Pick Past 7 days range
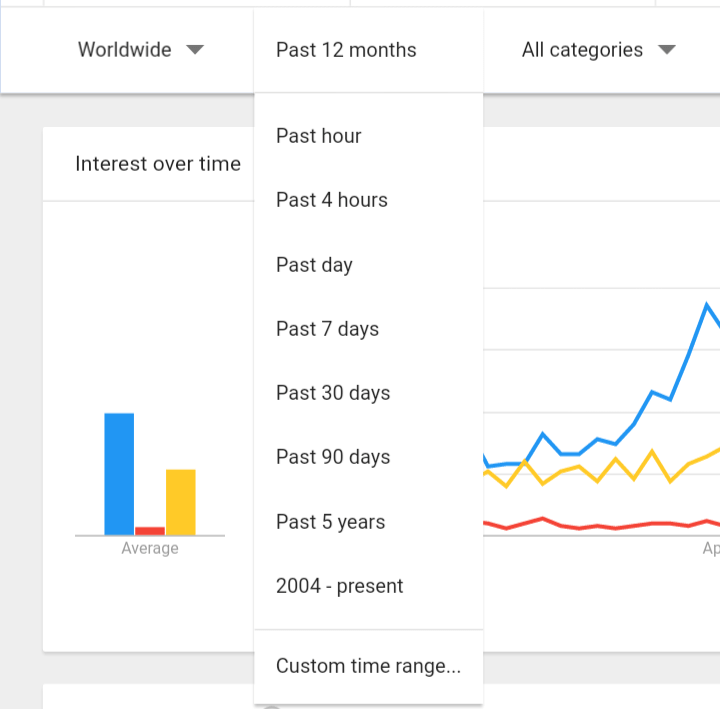720x709 pixels. [328, 329]
